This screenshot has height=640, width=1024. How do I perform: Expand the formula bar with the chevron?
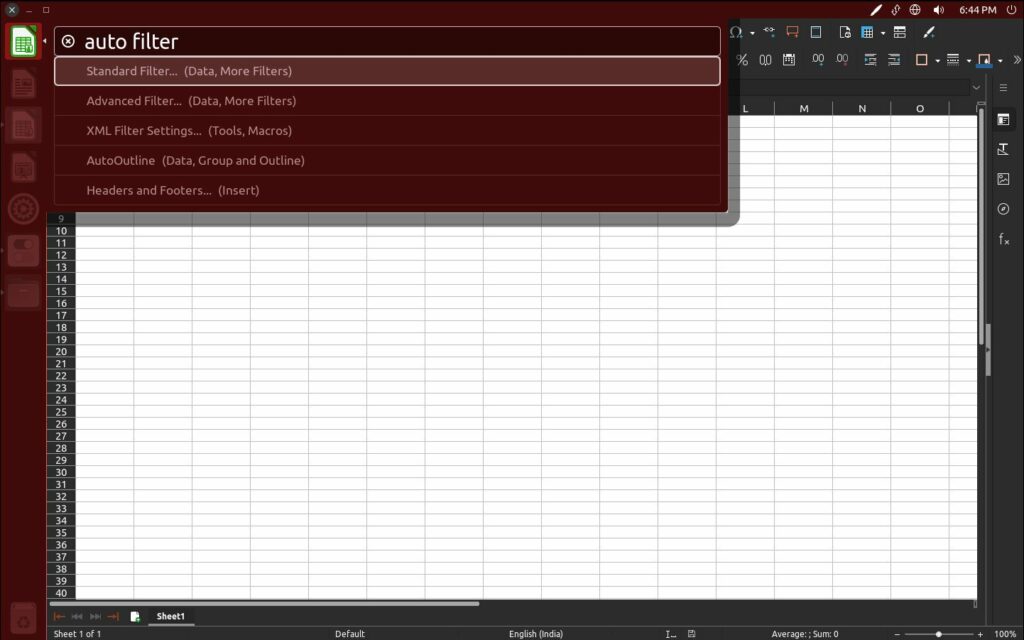click(x=976, y=88)
